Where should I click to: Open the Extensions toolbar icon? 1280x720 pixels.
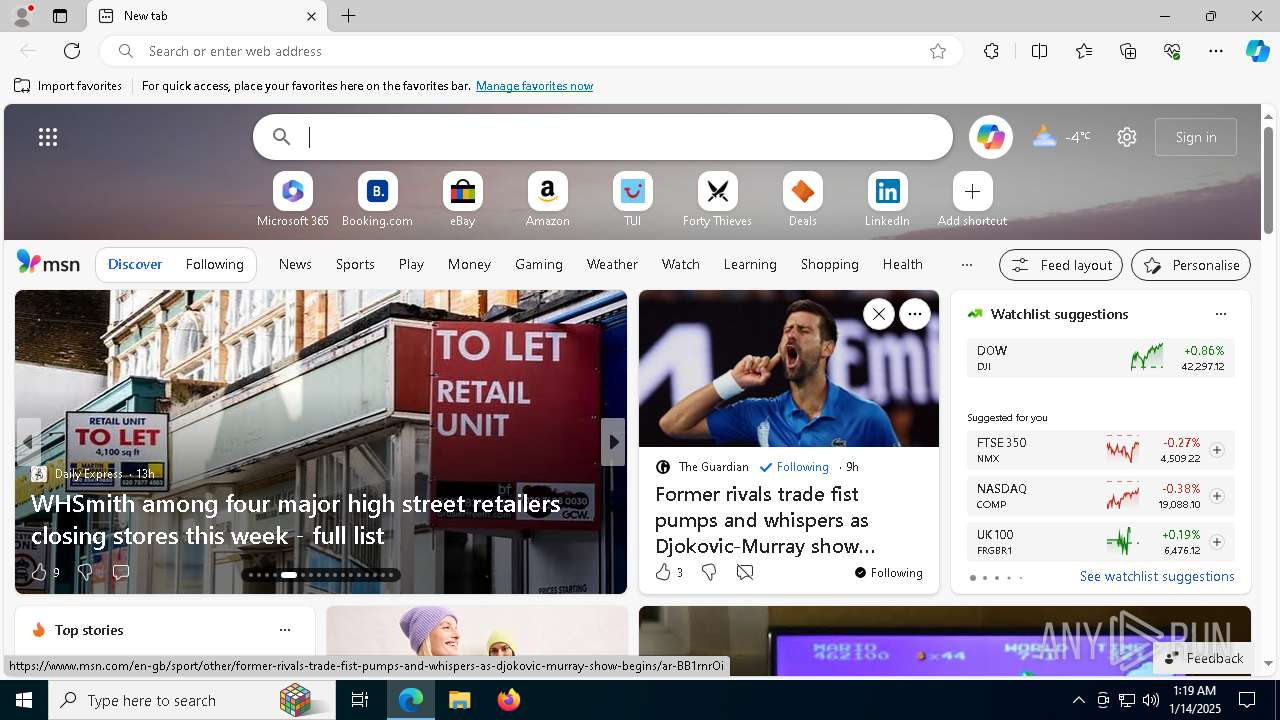[x=991, y=51]
